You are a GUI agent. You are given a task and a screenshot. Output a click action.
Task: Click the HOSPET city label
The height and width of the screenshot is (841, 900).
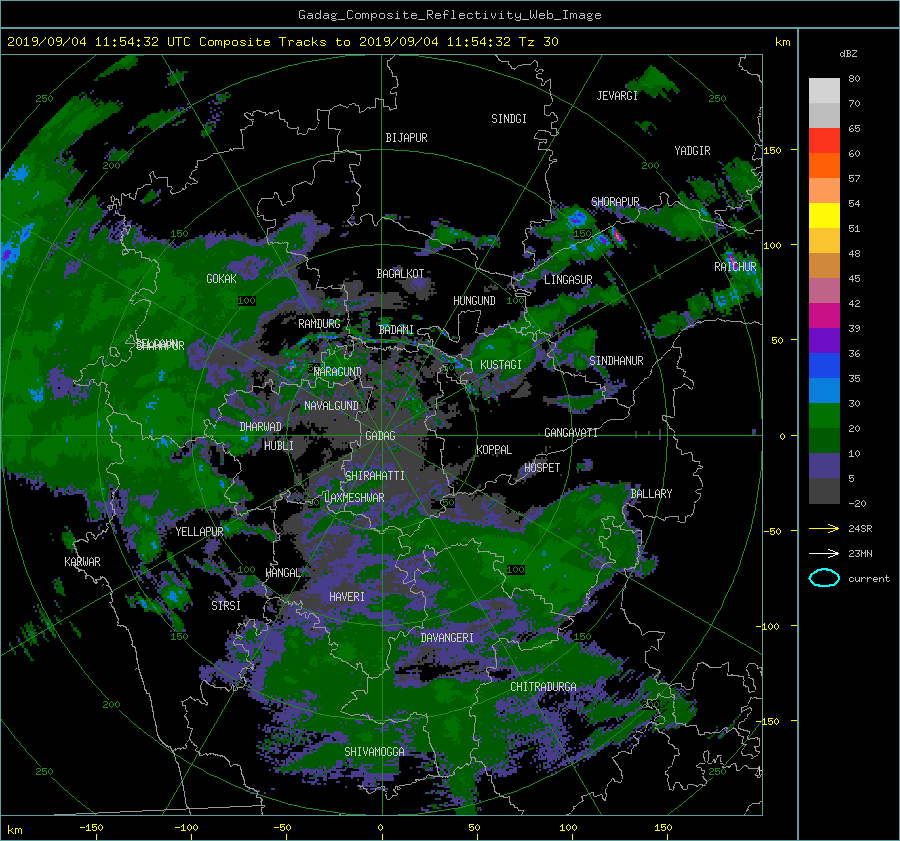tap(542, 468)
